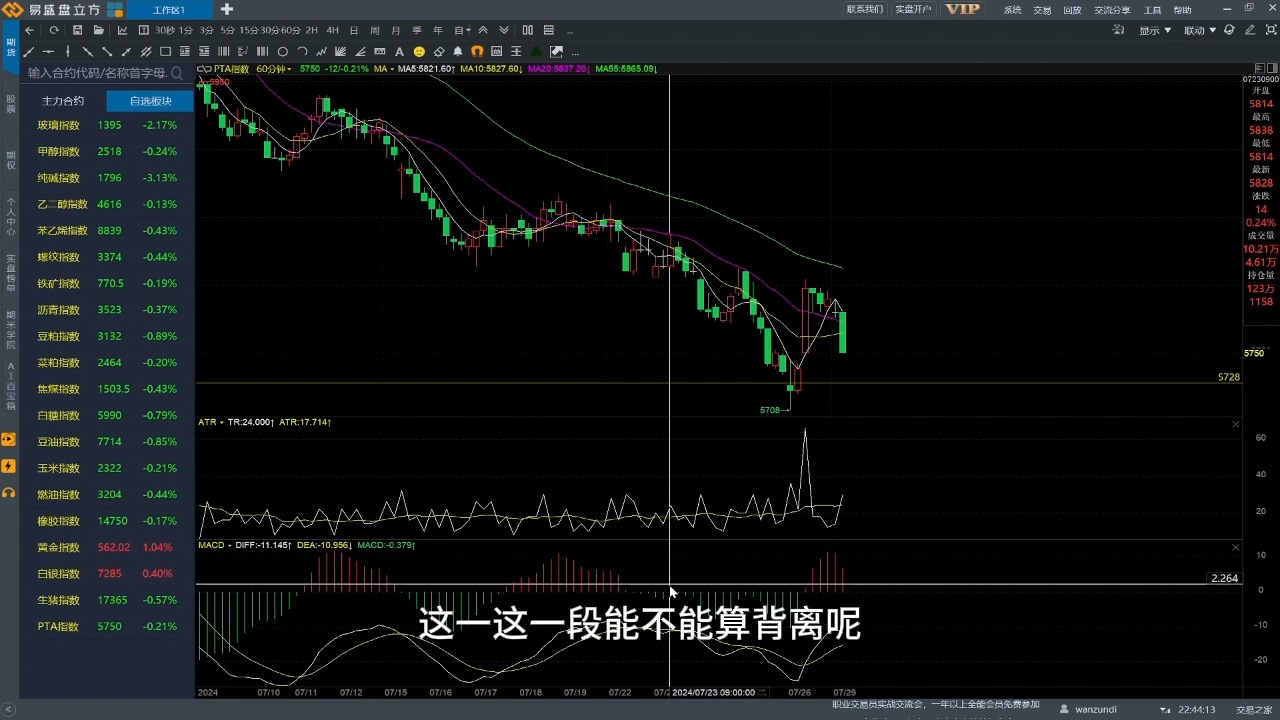Select the zigzag wave line tool

(321, 52)
